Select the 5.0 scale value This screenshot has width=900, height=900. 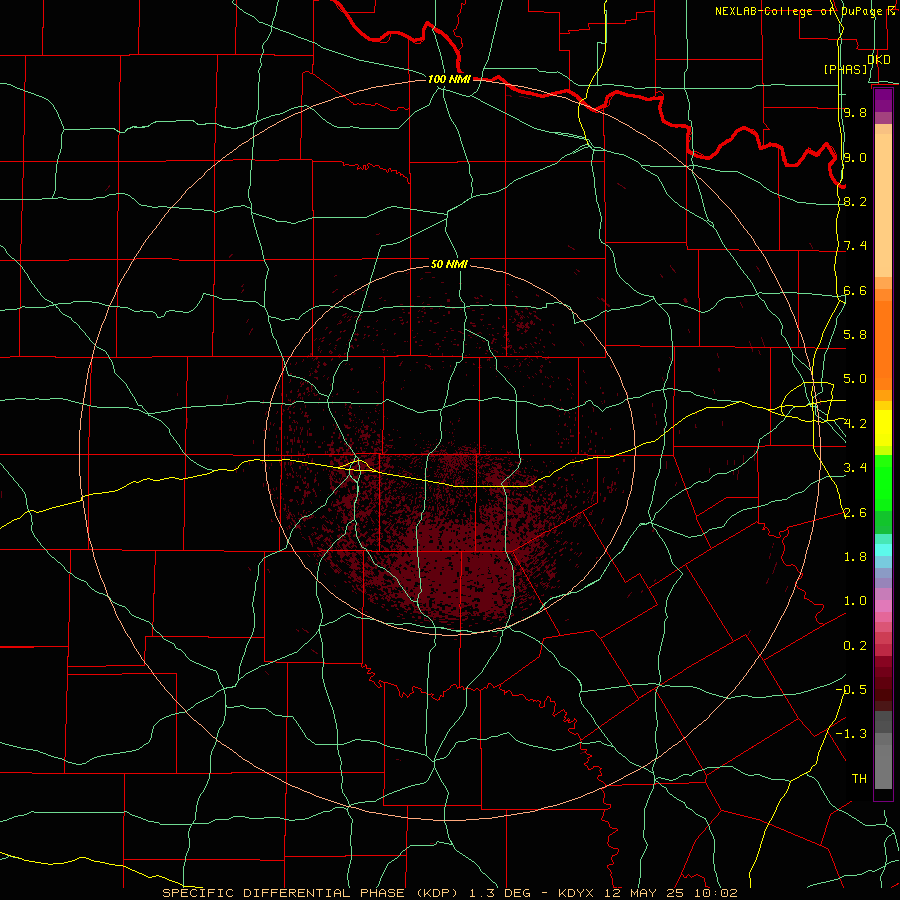click(x=855, y=379)
